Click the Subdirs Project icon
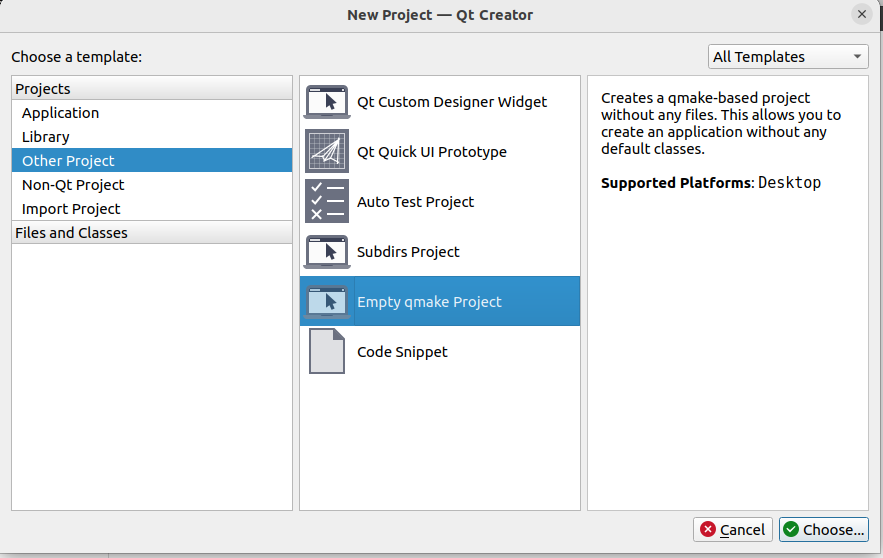 (327, 252)
